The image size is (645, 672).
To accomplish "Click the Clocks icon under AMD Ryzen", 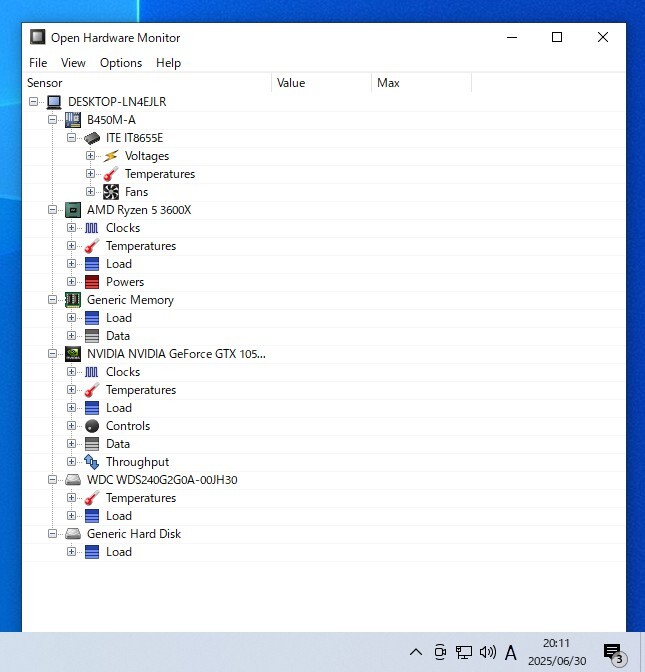I will (92, 228).
